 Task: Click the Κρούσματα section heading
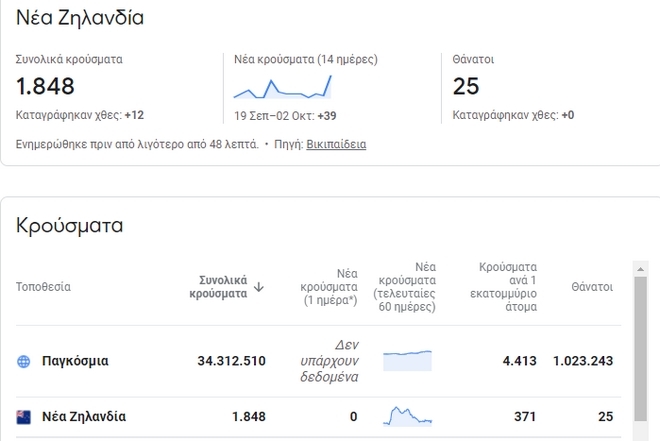click(x=70, y=226)
